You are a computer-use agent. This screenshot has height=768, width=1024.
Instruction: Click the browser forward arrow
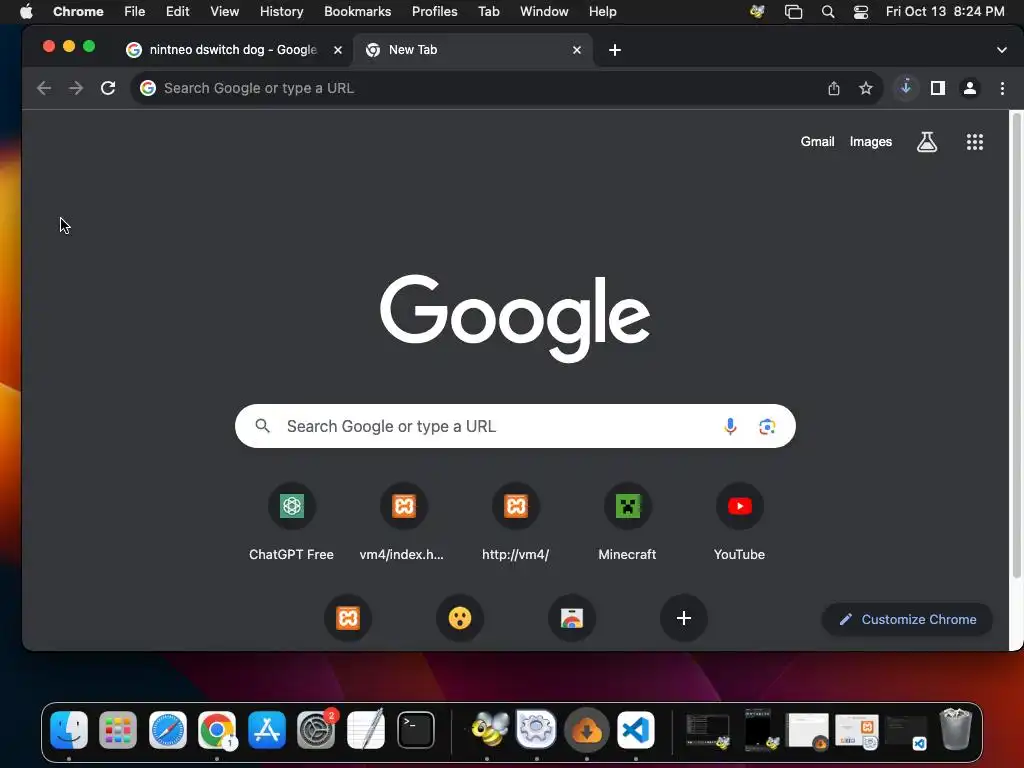(76, 88)
